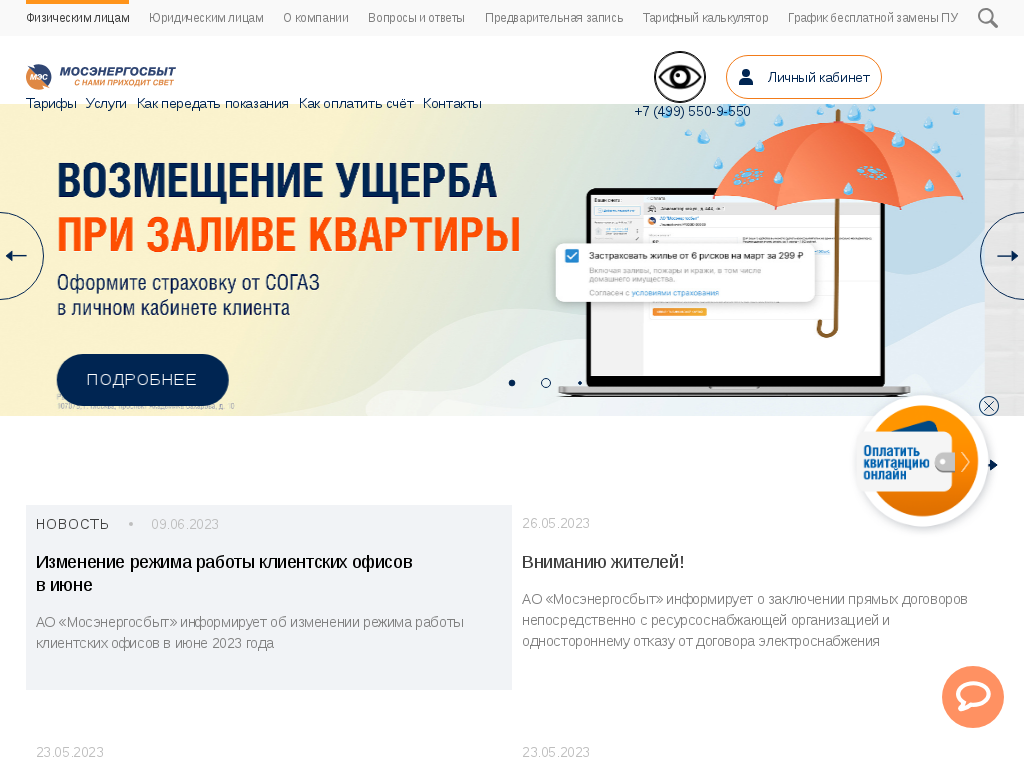Select the first slider dot
Screen dimensions: 1024x768
512,383
